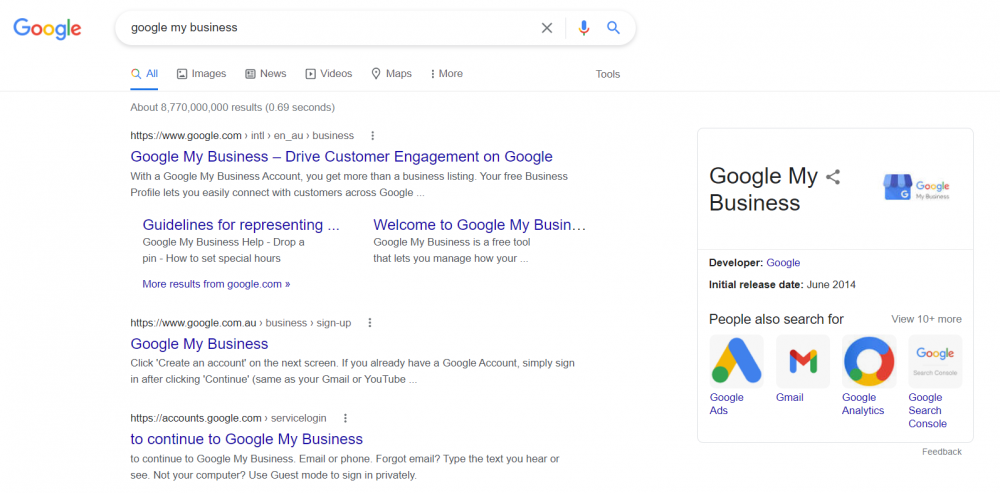The height and width of the screenshot is (493, 1000).
Task: Expand the More menu
Action: pyautogui.click(x=446, y=74)
